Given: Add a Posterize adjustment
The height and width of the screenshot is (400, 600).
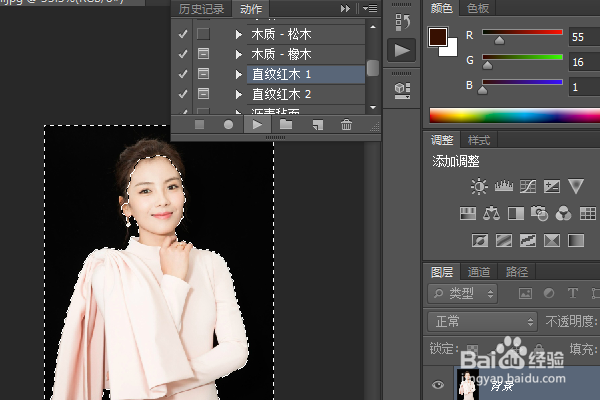Looking at the screenshot, I should coord(504,241).
